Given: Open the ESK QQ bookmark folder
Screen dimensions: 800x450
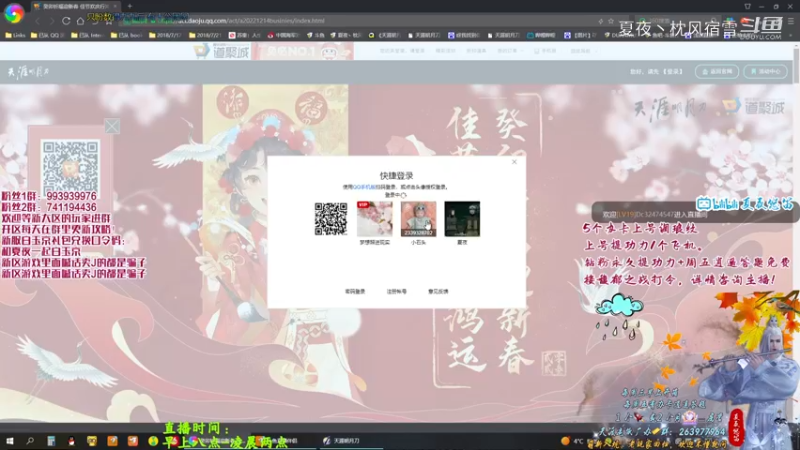Looking at the screenshot, I should pos(47,35).
